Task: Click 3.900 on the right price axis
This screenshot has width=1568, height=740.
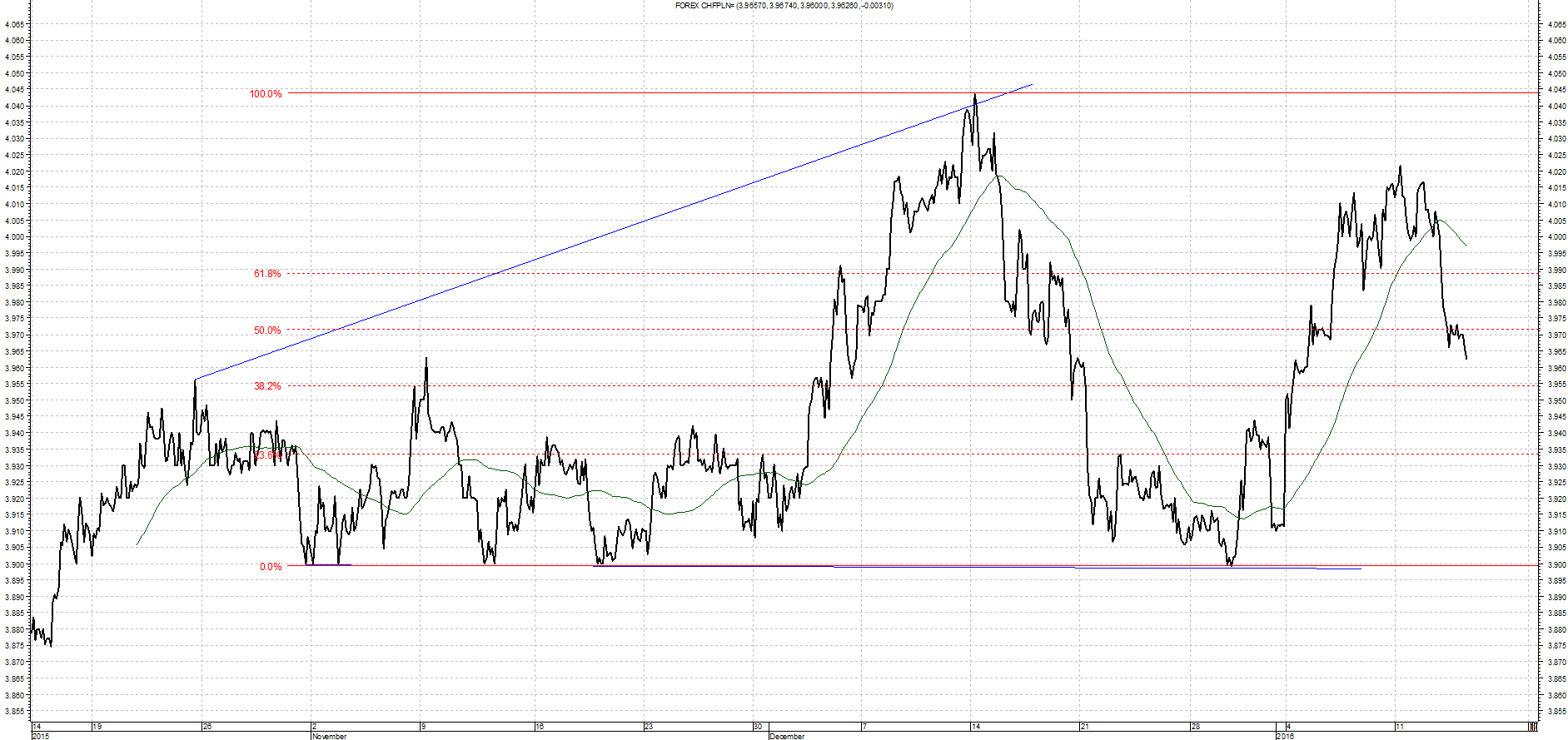Action: 1556,565
